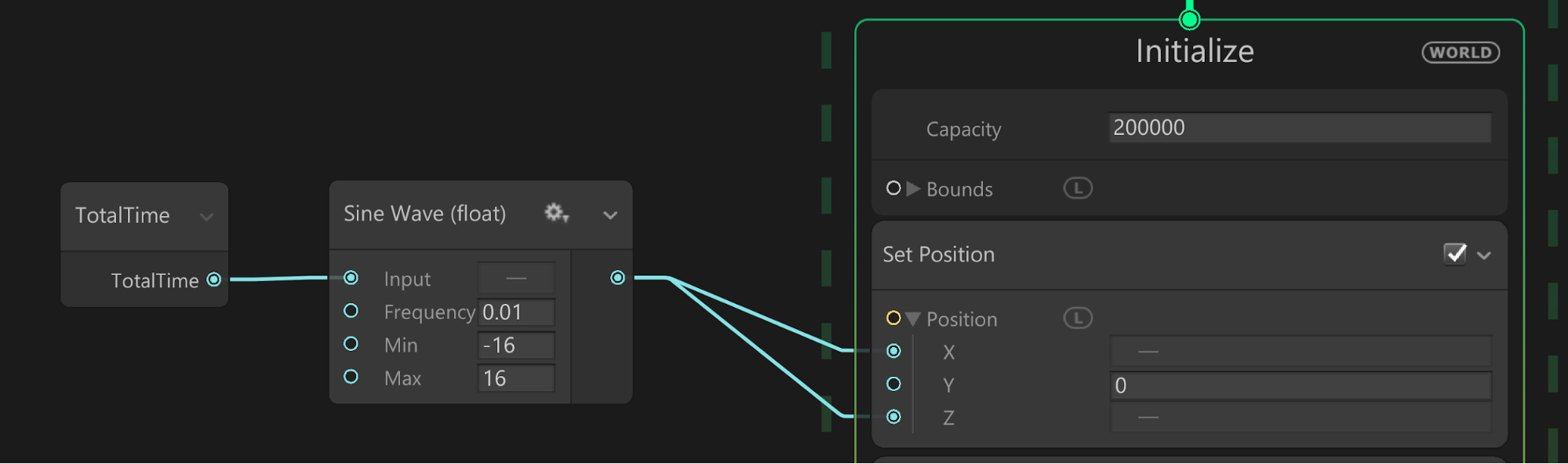This screenshot has height=464, width=1568.
Task: Click the Position Y input port
Action: point(893,384)
